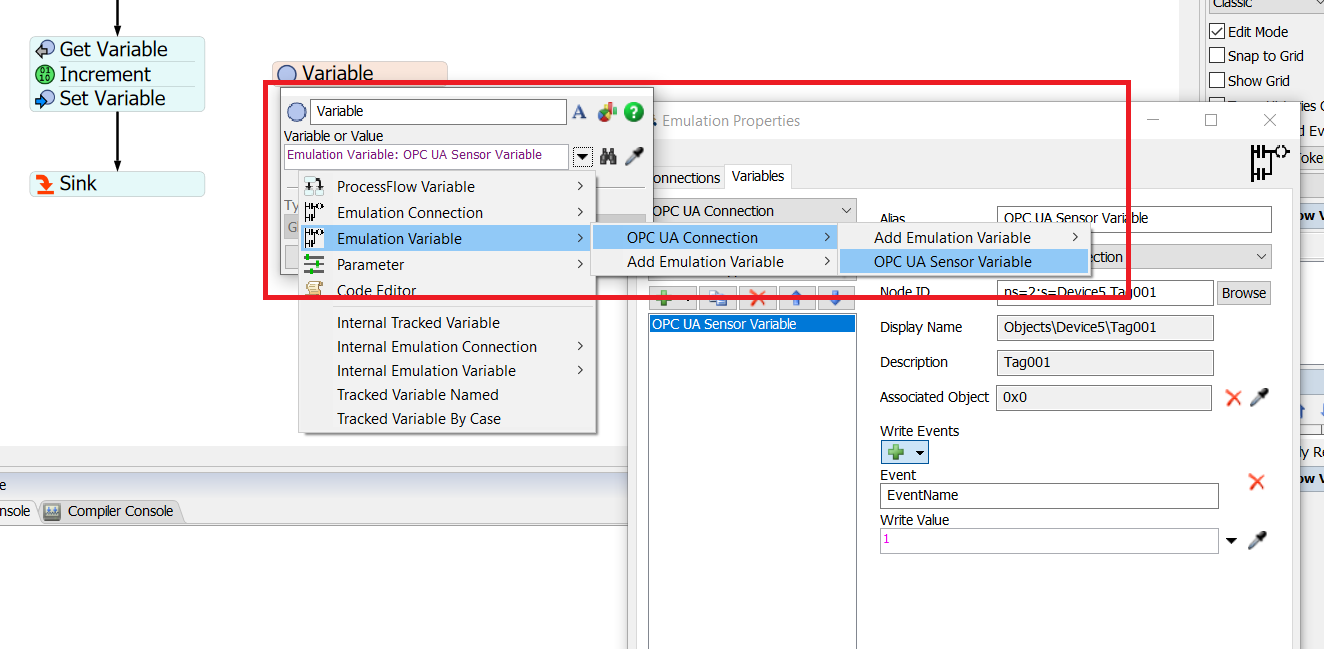Remove the EventName event with red X
The height and width of the screenshot is (649, 1324).
(1257, 482)
